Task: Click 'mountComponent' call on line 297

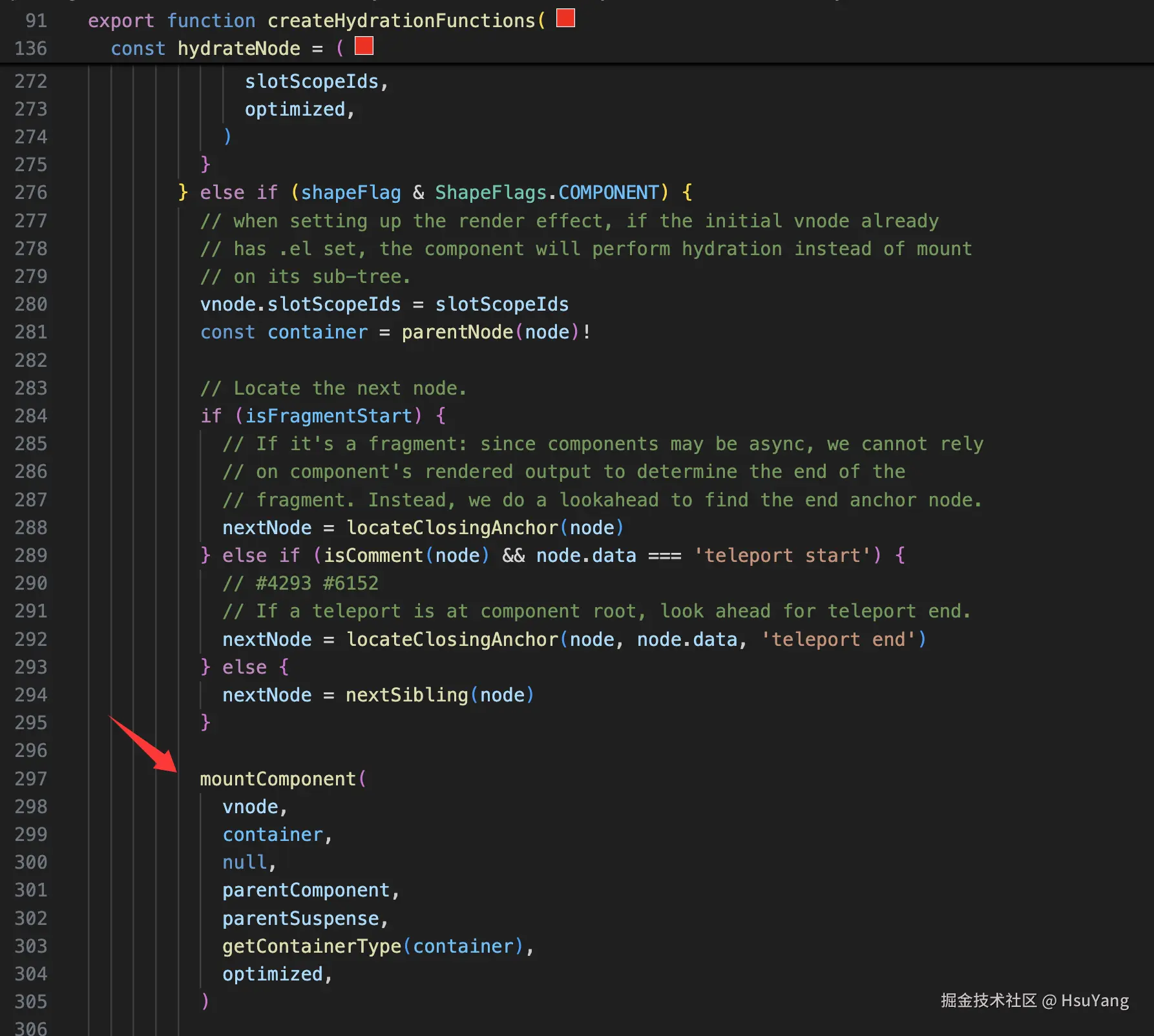Action: [278, 779]
